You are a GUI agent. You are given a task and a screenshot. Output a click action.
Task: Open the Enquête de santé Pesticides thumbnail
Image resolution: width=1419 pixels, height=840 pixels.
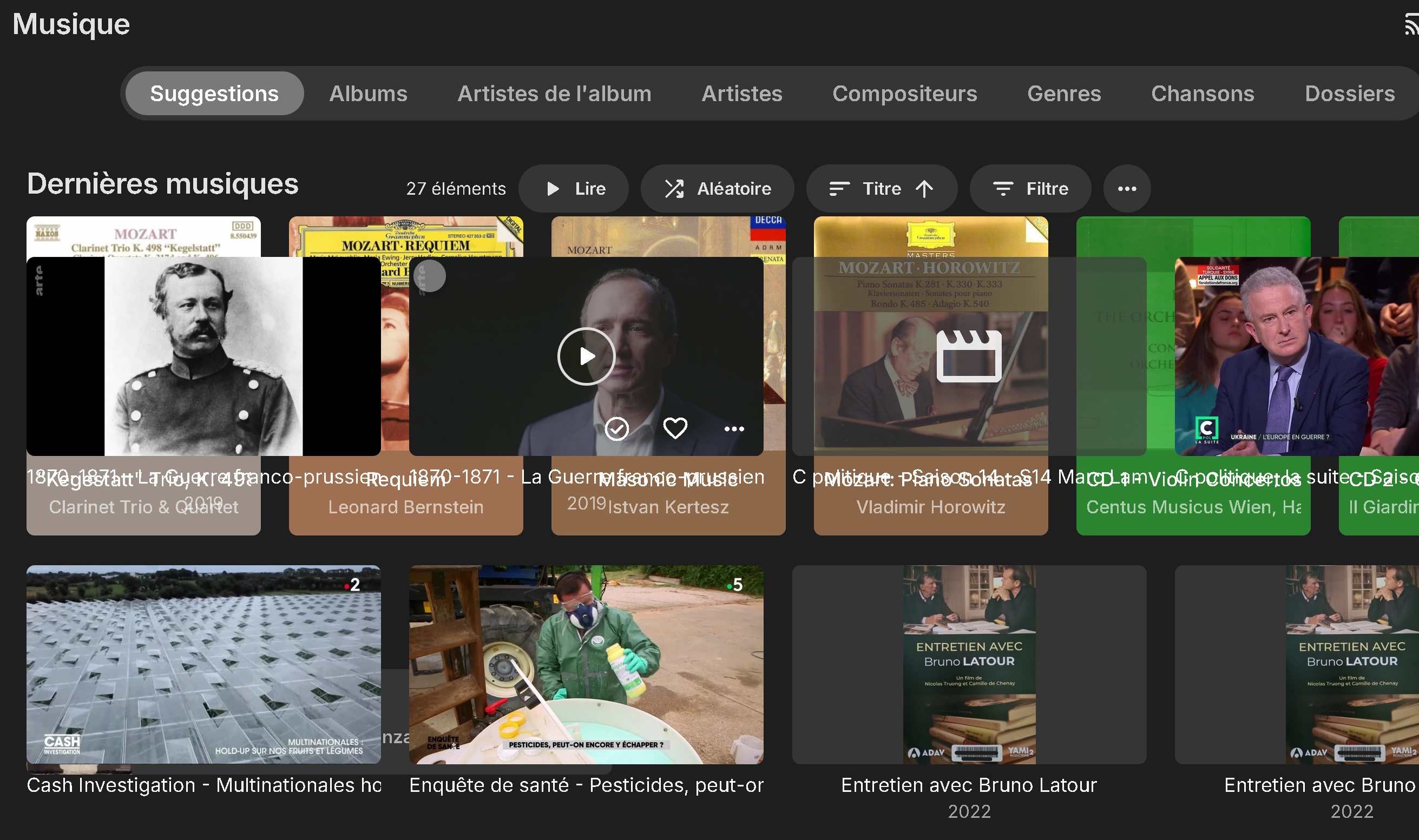pos(586,665)
